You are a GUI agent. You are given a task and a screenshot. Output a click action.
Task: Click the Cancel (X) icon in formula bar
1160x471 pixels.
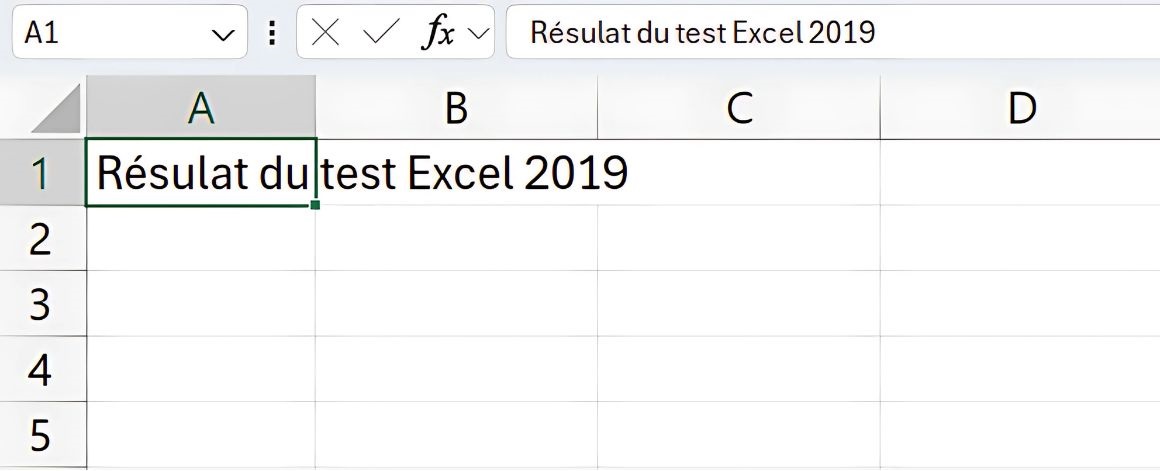coord(325,33)
